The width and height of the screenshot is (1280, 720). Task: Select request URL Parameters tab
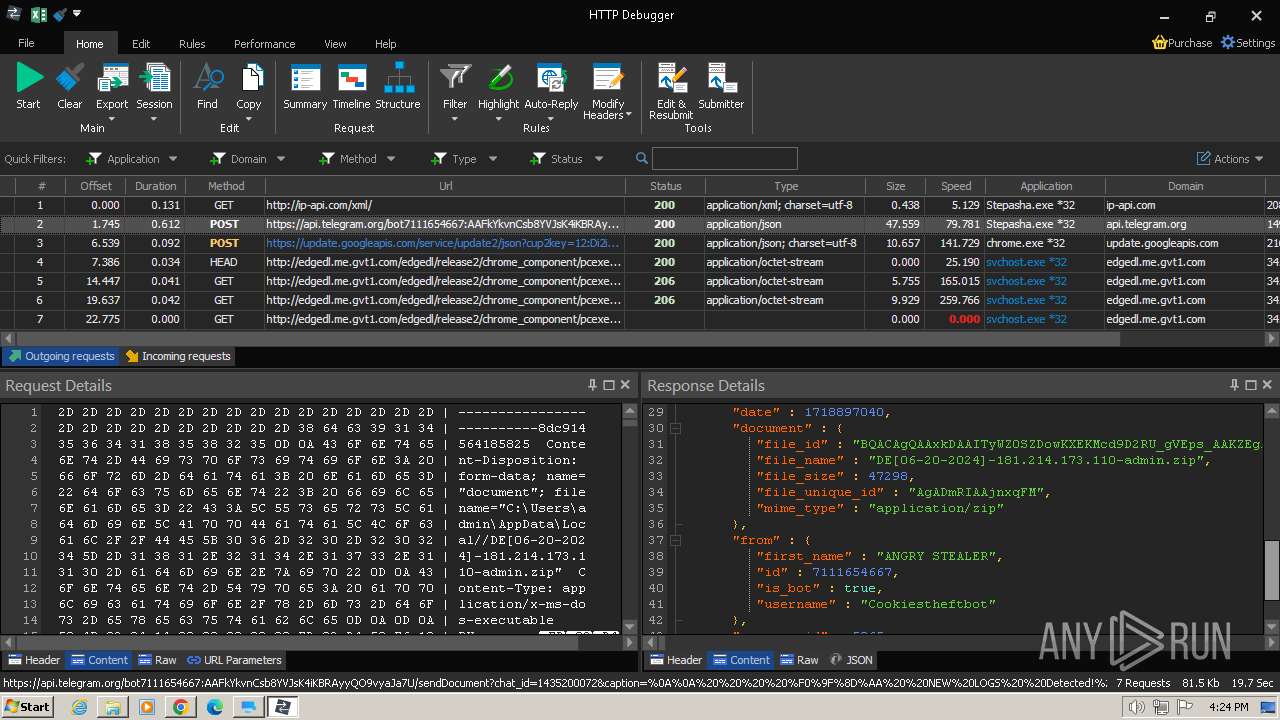pyautogui.click(x=234, y=660)
